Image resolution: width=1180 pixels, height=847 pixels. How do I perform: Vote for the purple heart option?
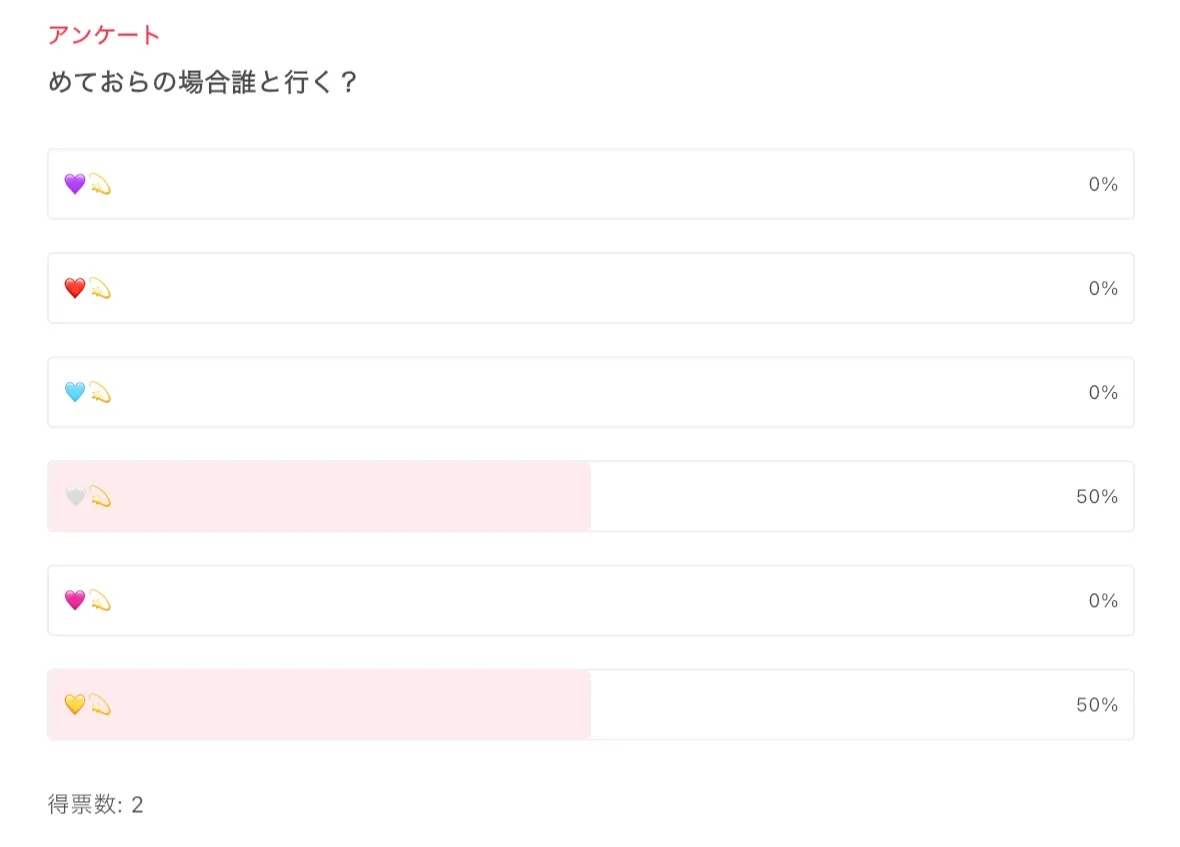point(590,184)
